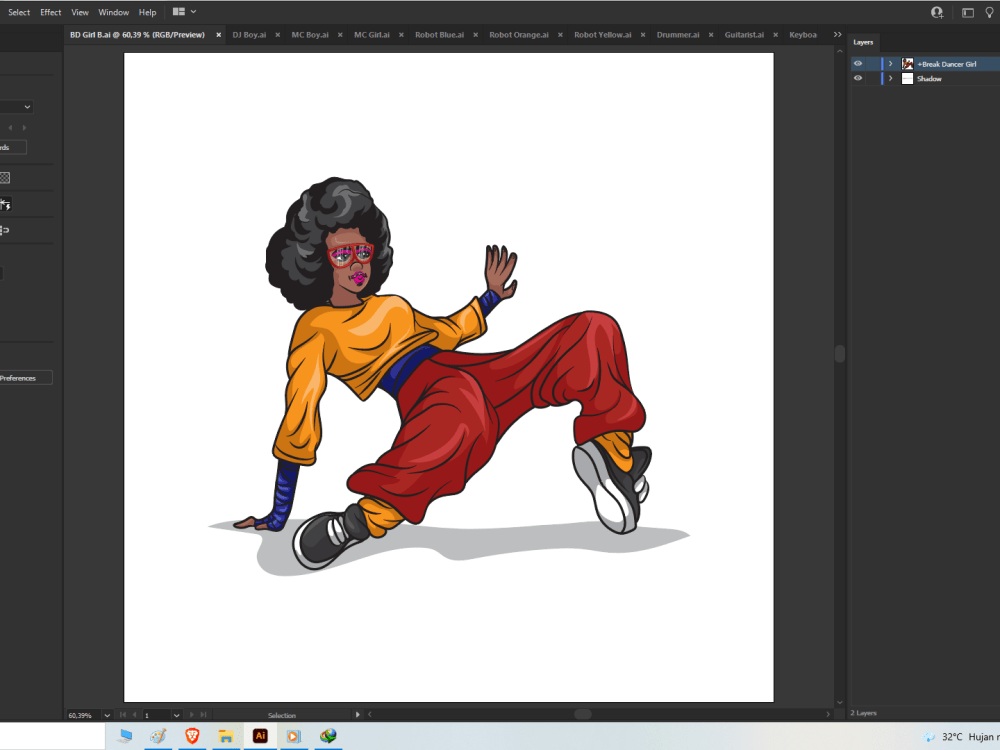Viewport: 1000px width, 750px height.
Task: Click the snap to point icon
Action: pos(5,205)
